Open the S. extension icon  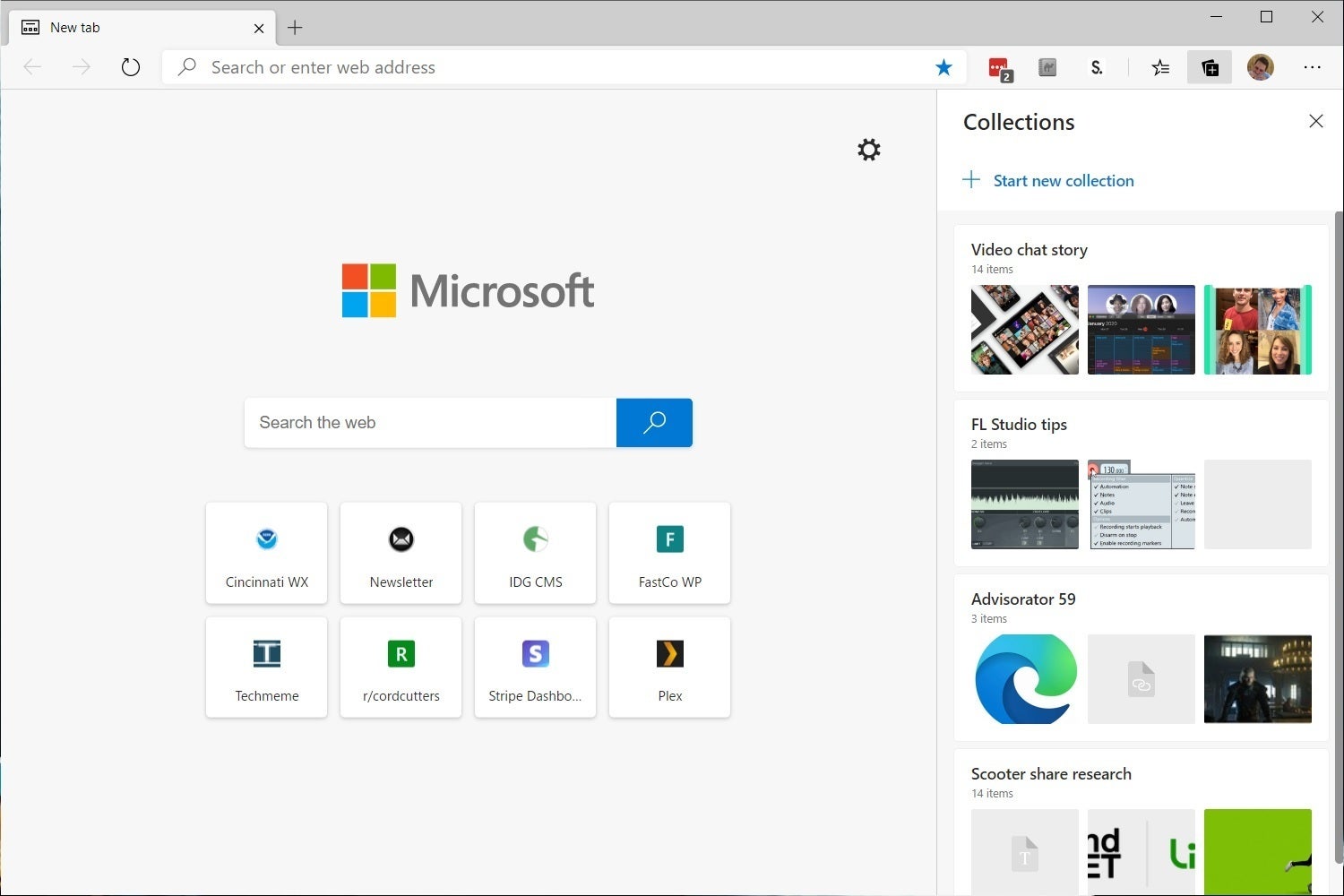coord(1096,67)
